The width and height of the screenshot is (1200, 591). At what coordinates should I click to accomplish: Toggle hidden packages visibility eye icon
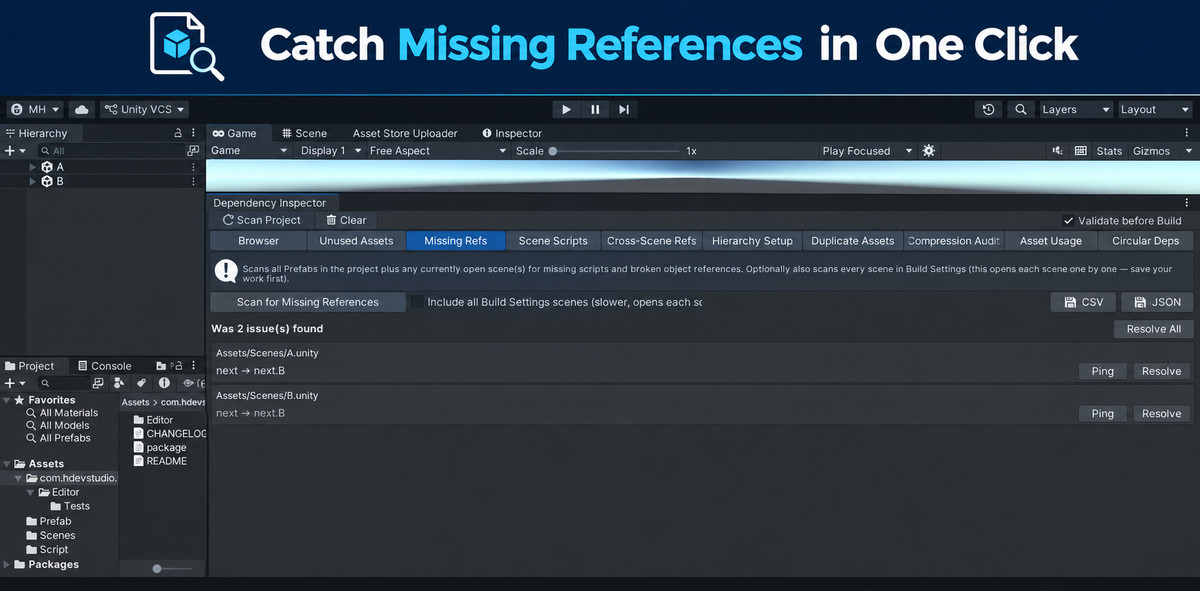(x=188, y=383)
